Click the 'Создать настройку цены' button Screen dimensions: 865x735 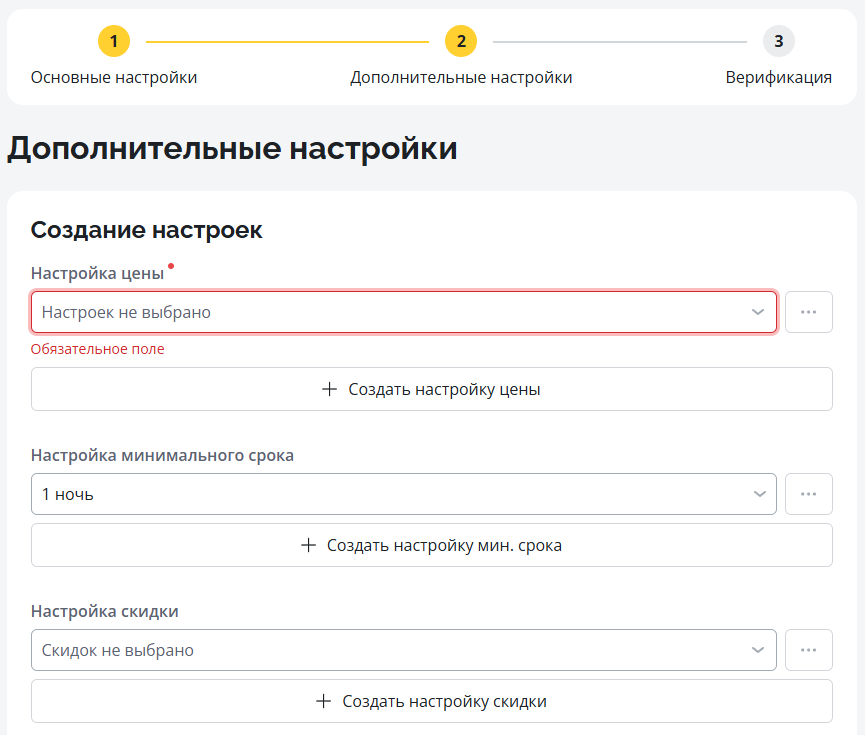(x=432, y=389)
